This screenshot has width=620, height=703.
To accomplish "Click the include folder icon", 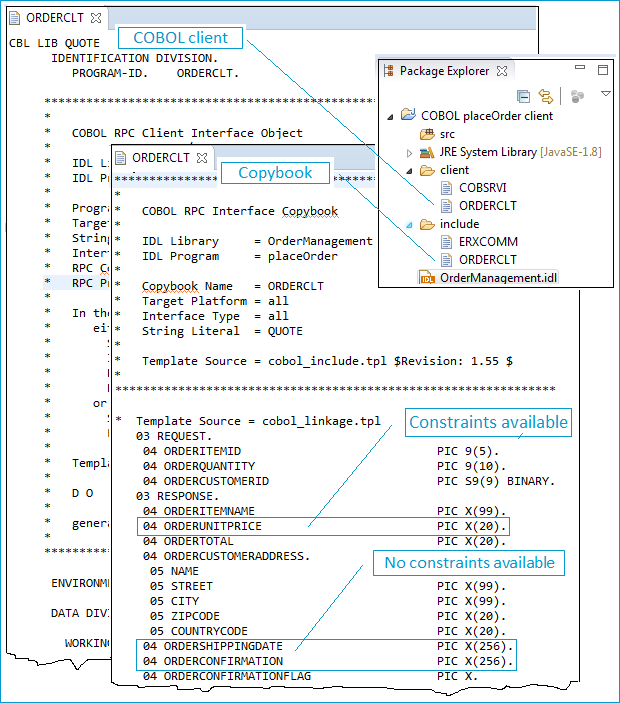I will (427, 224).
